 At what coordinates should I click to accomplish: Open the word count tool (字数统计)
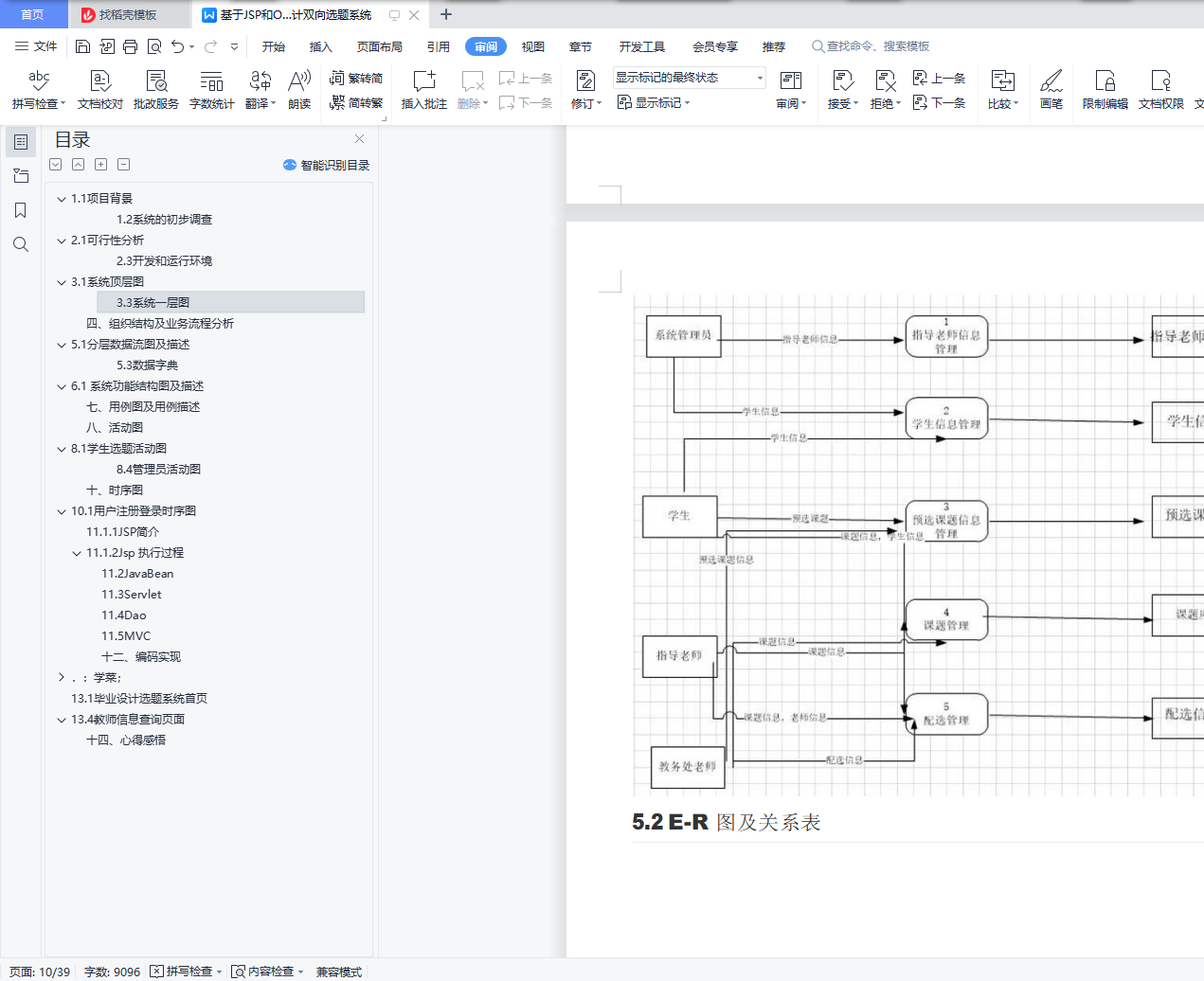[x=212, y=90]
